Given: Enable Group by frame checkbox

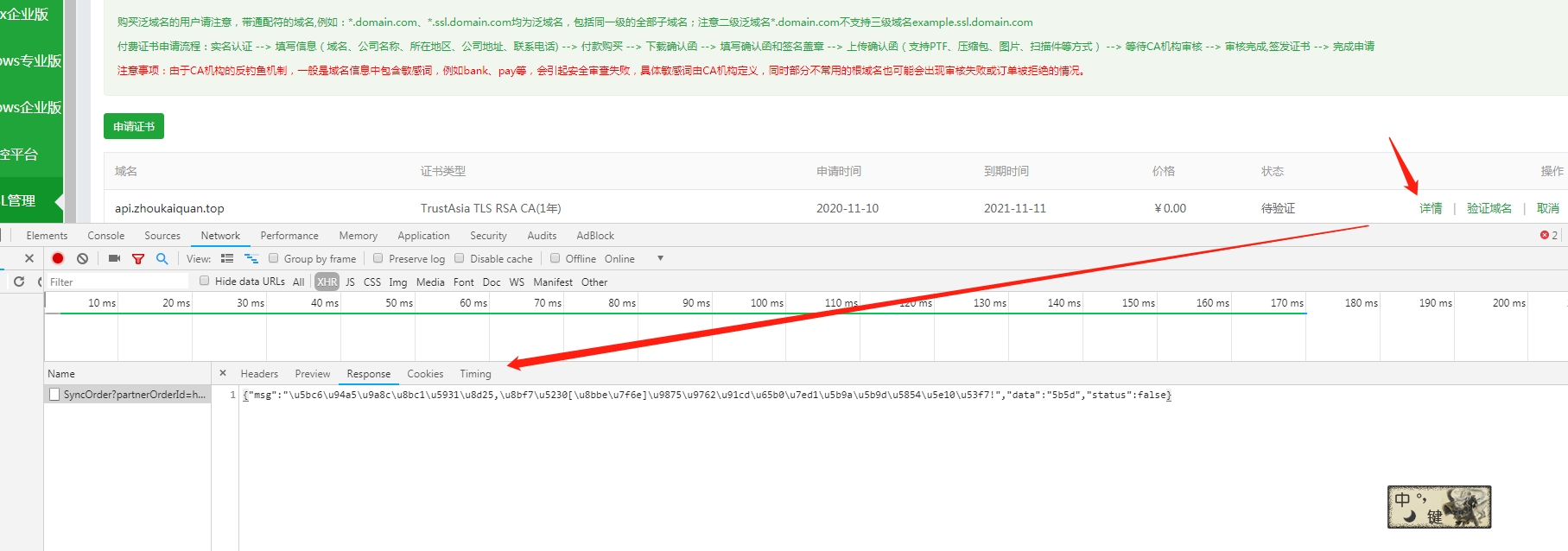Looking at the screenshot, I should (x=273, y=258).
